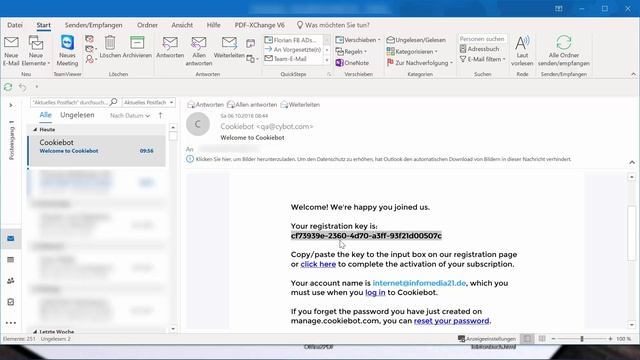Open the Neue Elemente menu

click(x=36, y=51)
